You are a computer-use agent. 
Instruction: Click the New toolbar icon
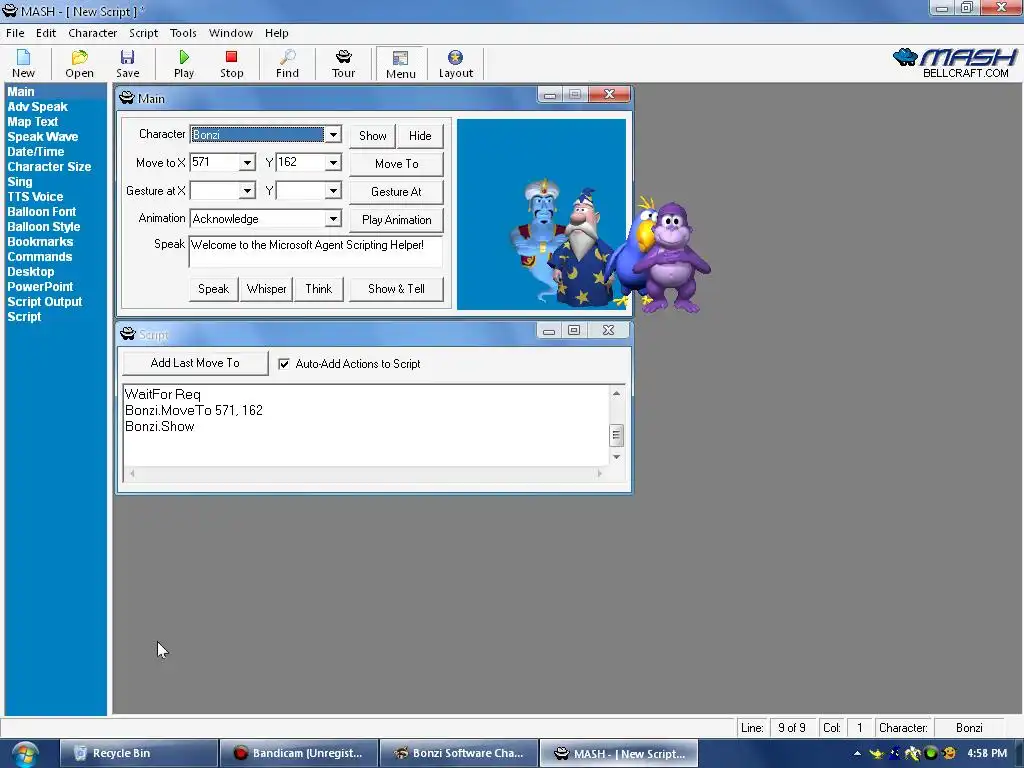click(x=23, y=63)
